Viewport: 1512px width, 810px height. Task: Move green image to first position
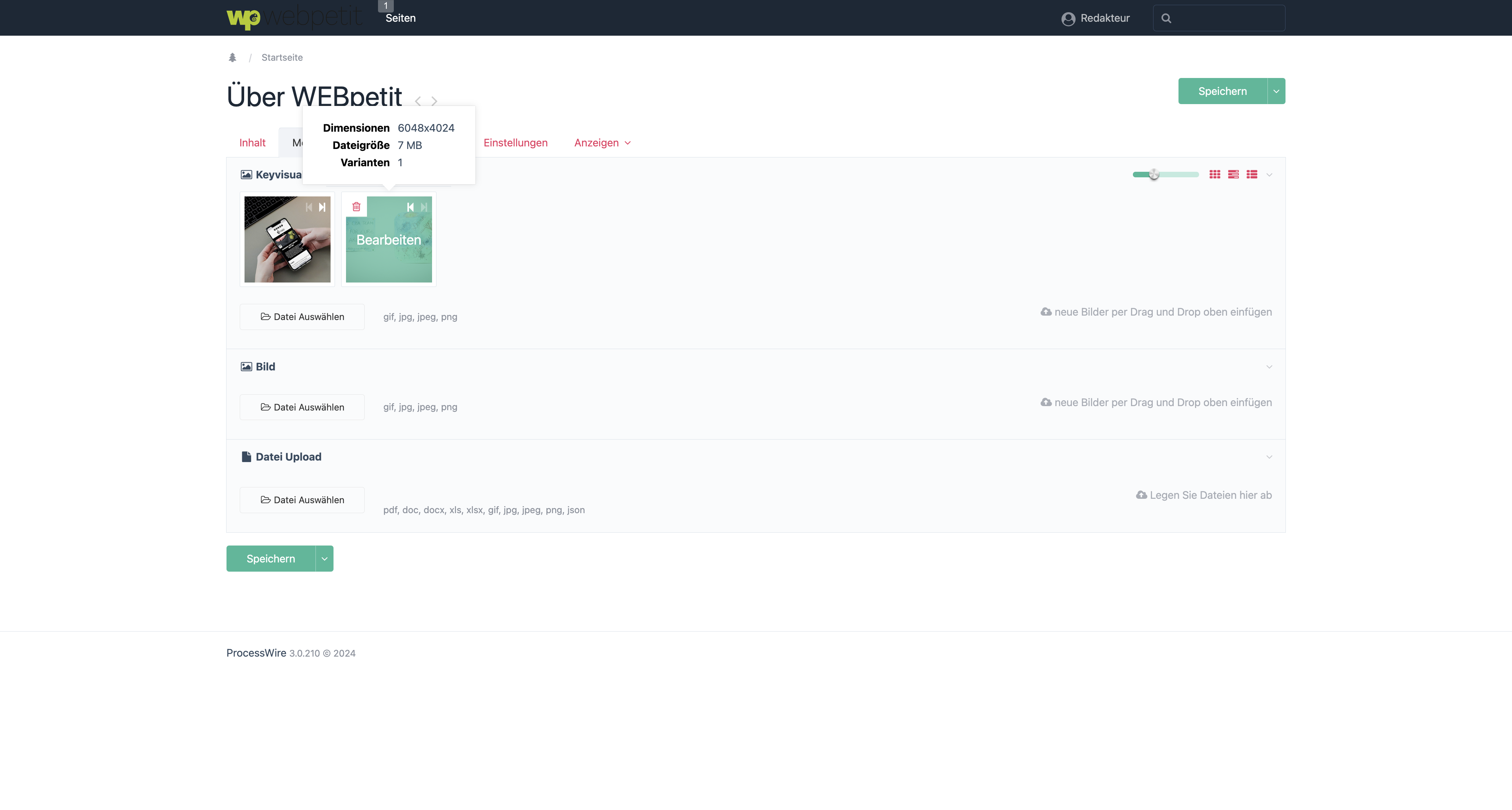410,207
